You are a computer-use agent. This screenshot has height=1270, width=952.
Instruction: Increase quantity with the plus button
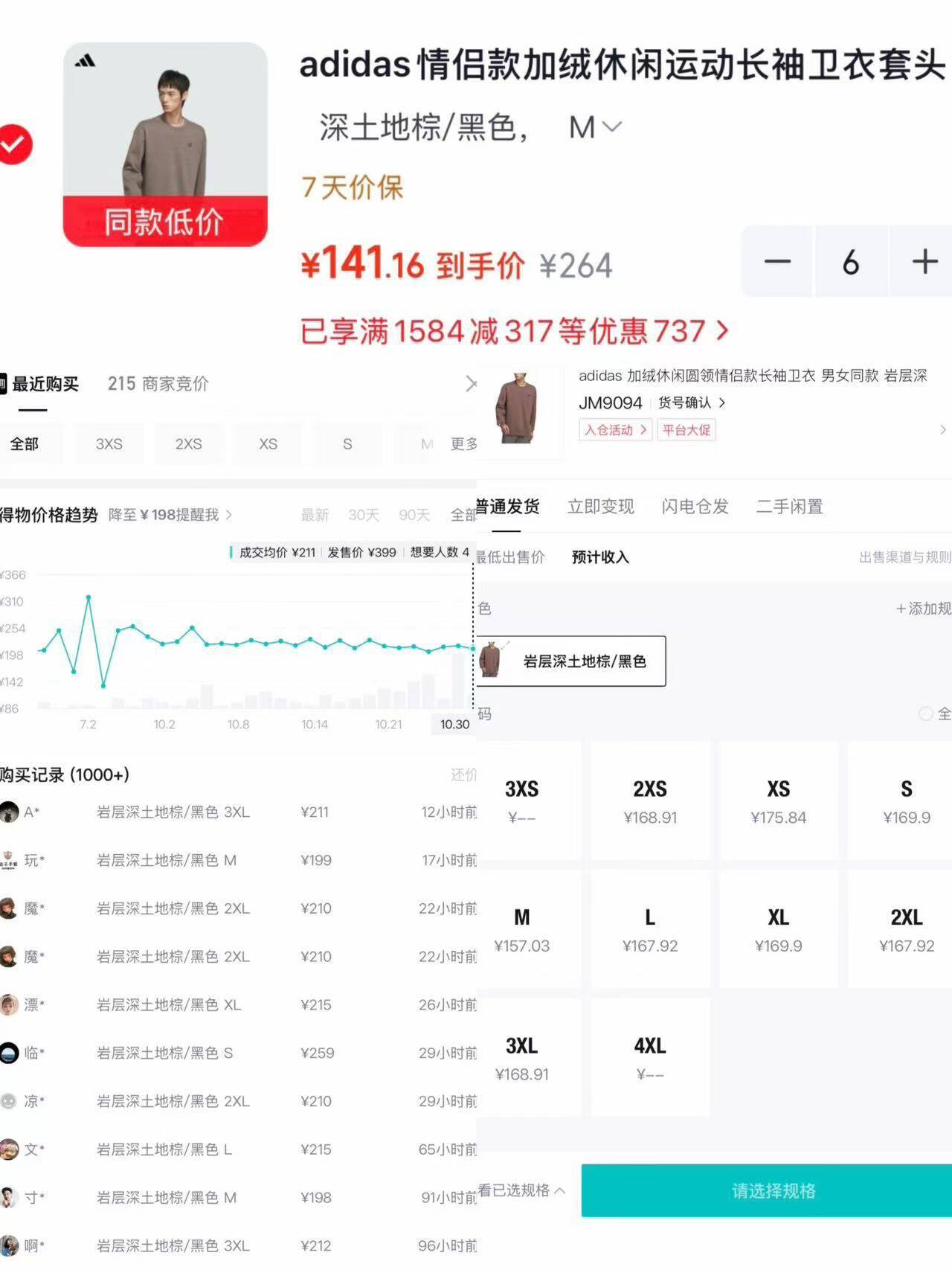coord(924,262)
